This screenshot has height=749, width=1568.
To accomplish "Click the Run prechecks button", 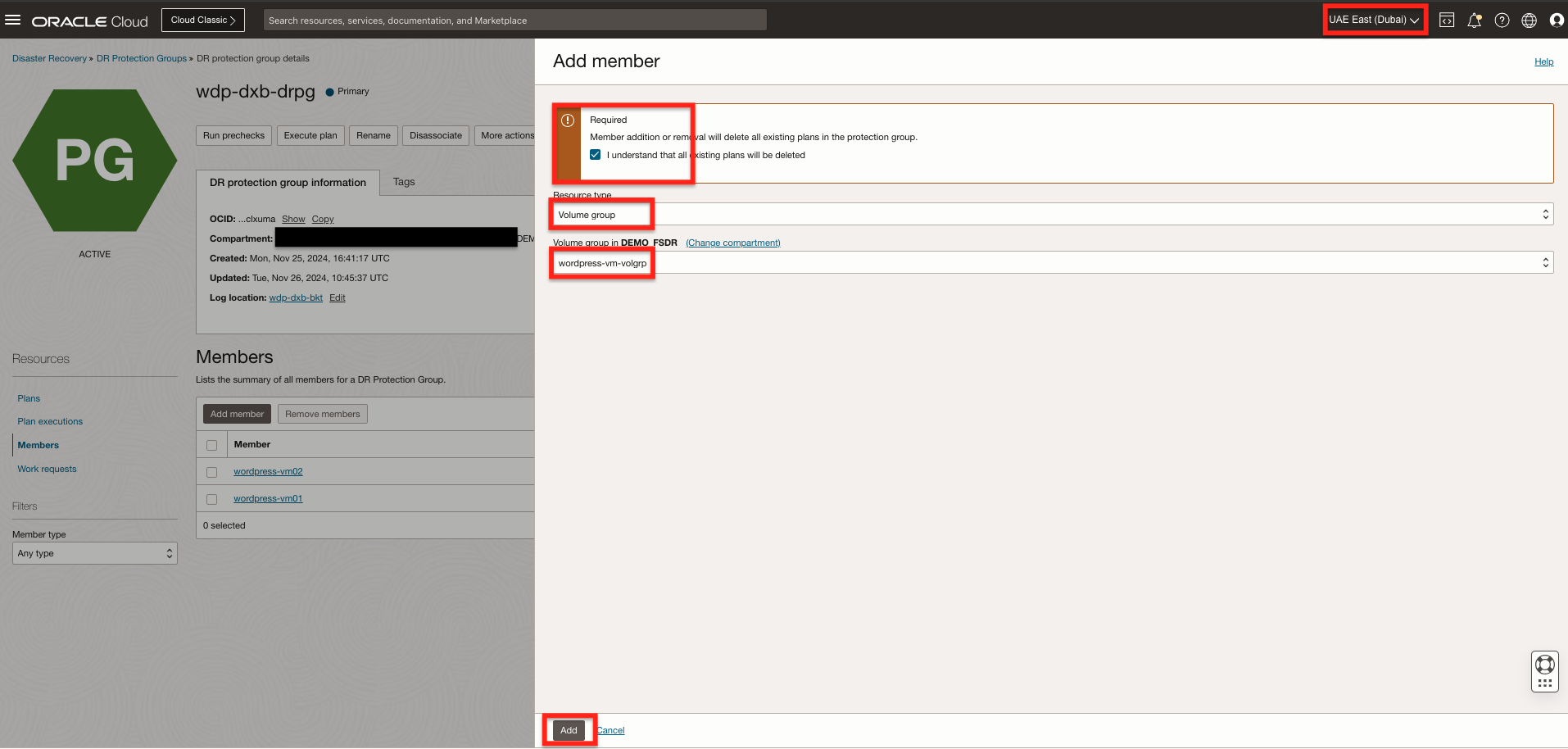I will point(233,135).
